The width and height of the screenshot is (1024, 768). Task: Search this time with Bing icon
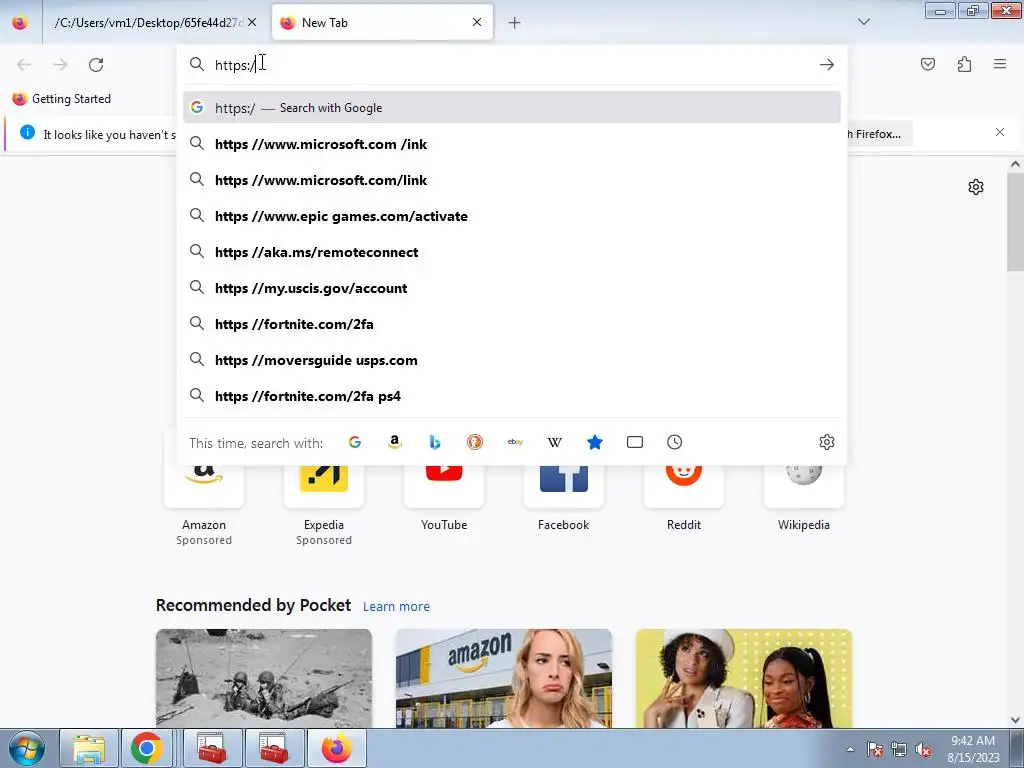point(435,442)
